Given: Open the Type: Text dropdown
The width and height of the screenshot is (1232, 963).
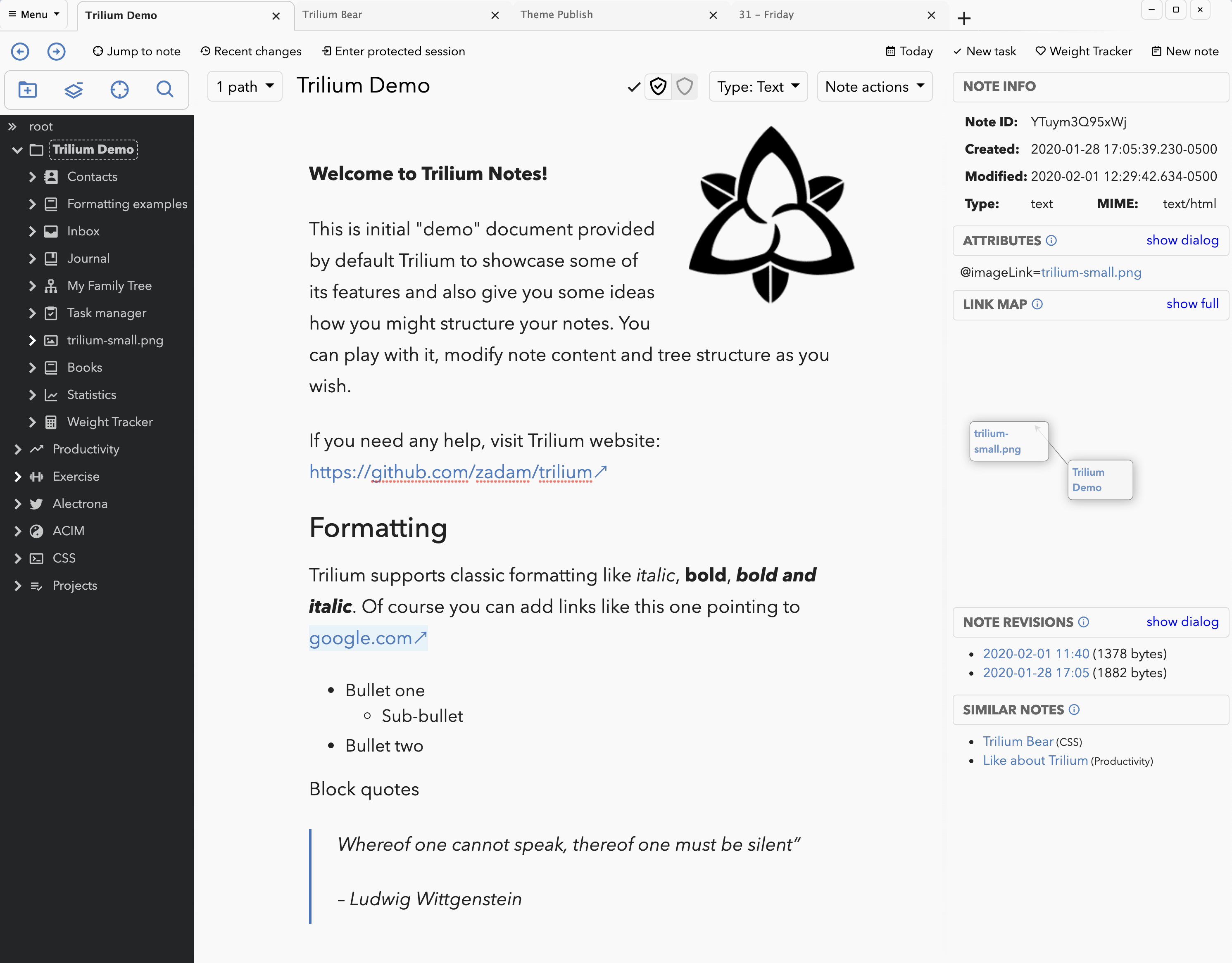Looking at the screenshot, I should tap(758, 87).
